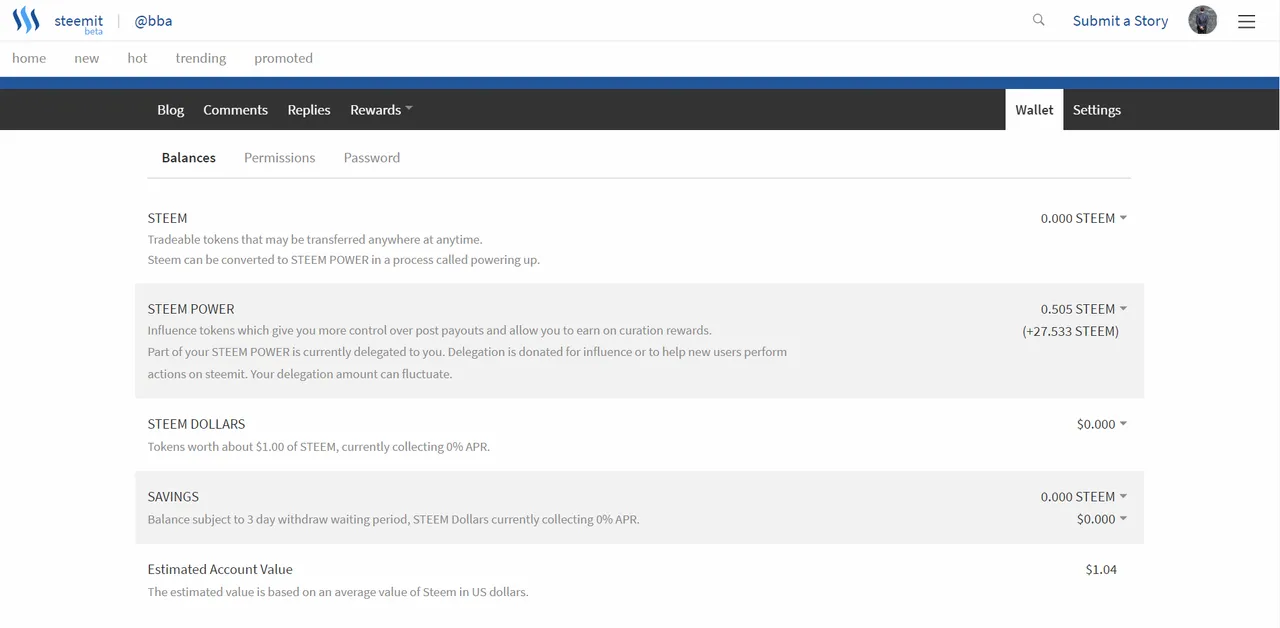Click the STEEM POWER heading
Image resolution: width=1280 pixels, height=628 pixels.
coord(191,309)
